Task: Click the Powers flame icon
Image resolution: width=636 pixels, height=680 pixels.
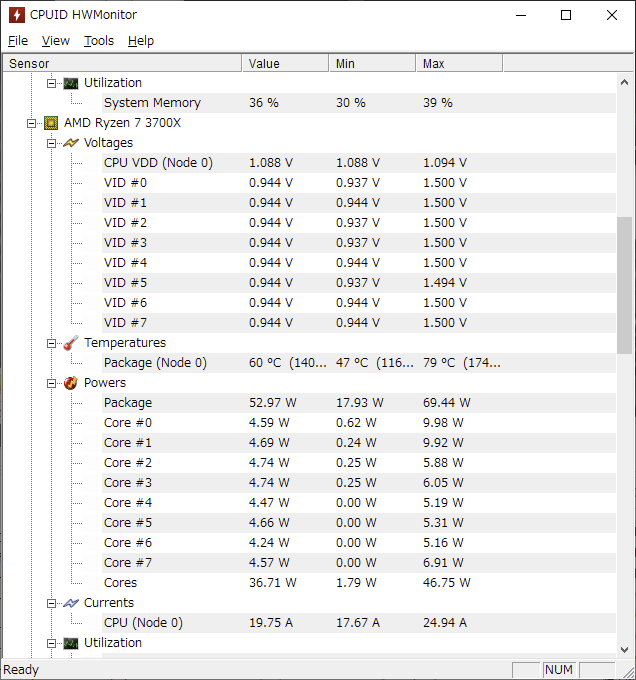Action: 71,383
